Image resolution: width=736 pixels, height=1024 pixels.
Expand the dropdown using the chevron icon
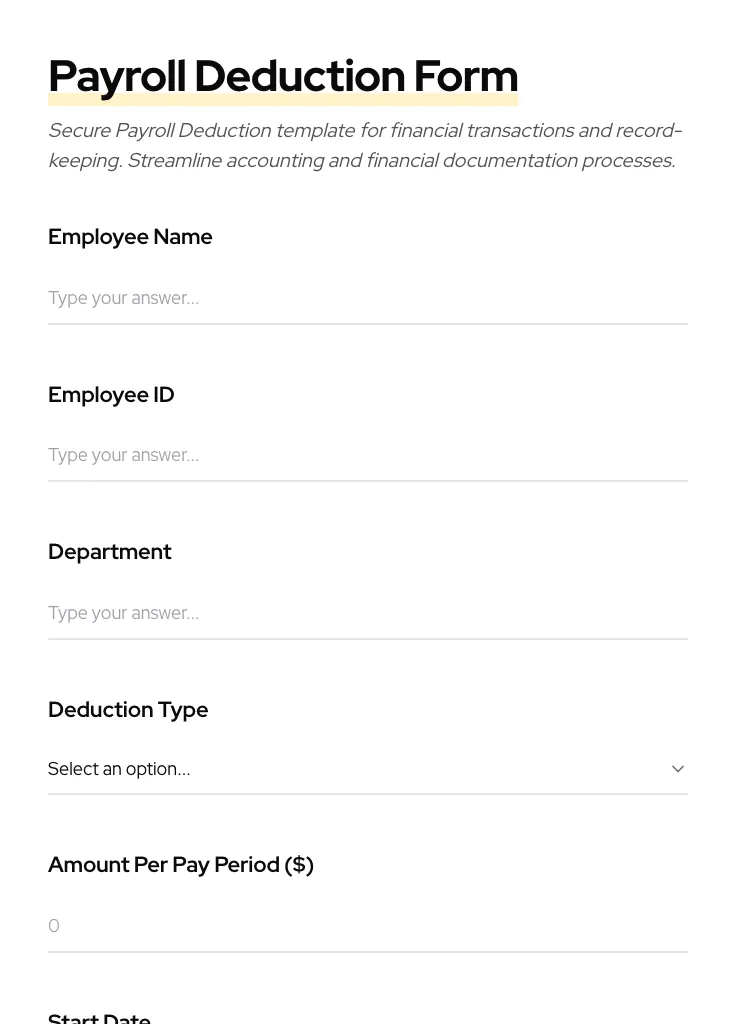point(677,768)
